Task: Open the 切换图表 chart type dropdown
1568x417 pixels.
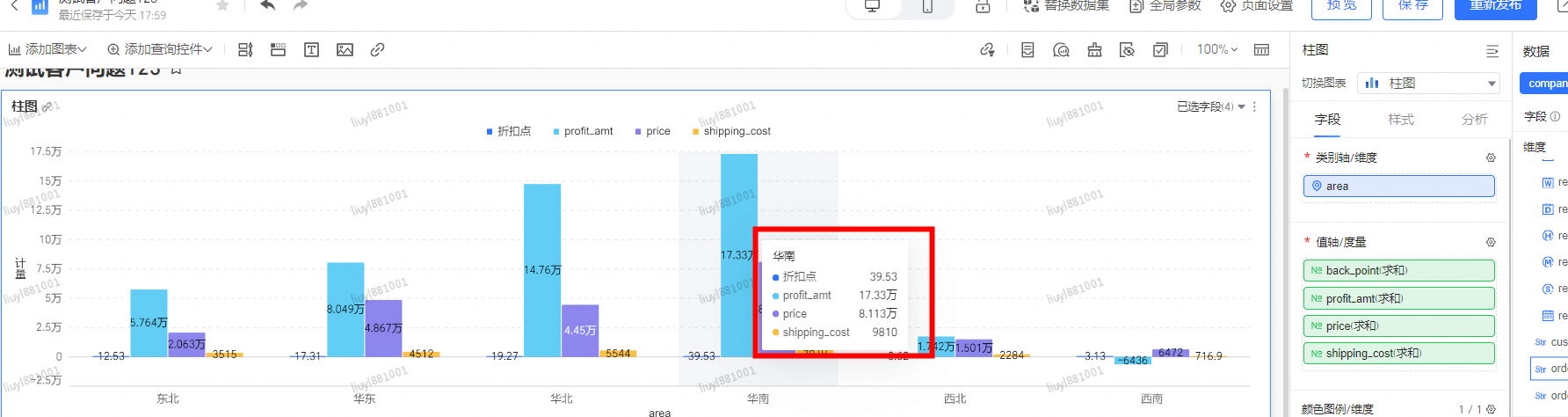Action: [1427, 84]
